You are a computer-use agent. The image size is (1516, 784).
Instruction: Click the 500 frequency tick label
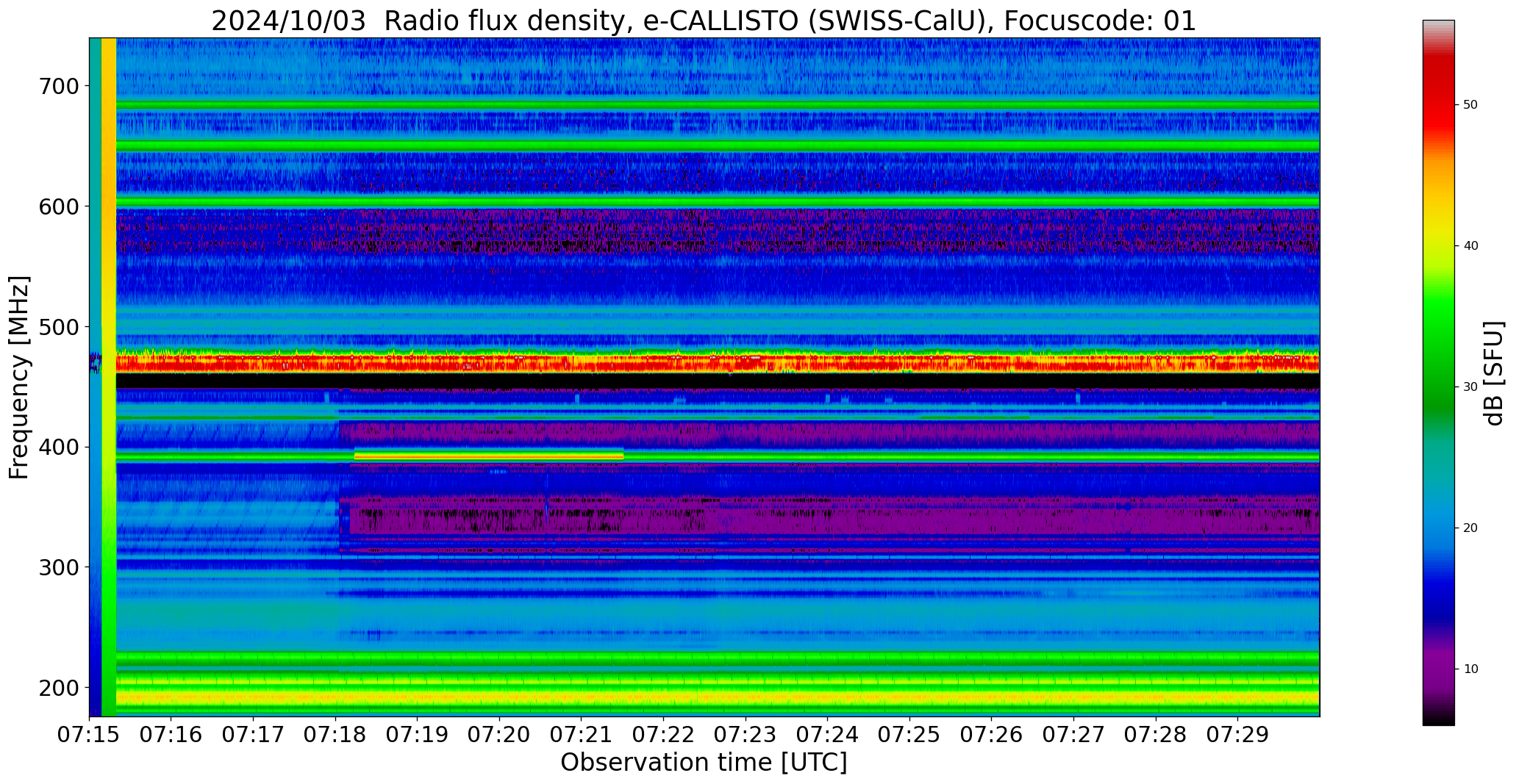pos(58,327)
